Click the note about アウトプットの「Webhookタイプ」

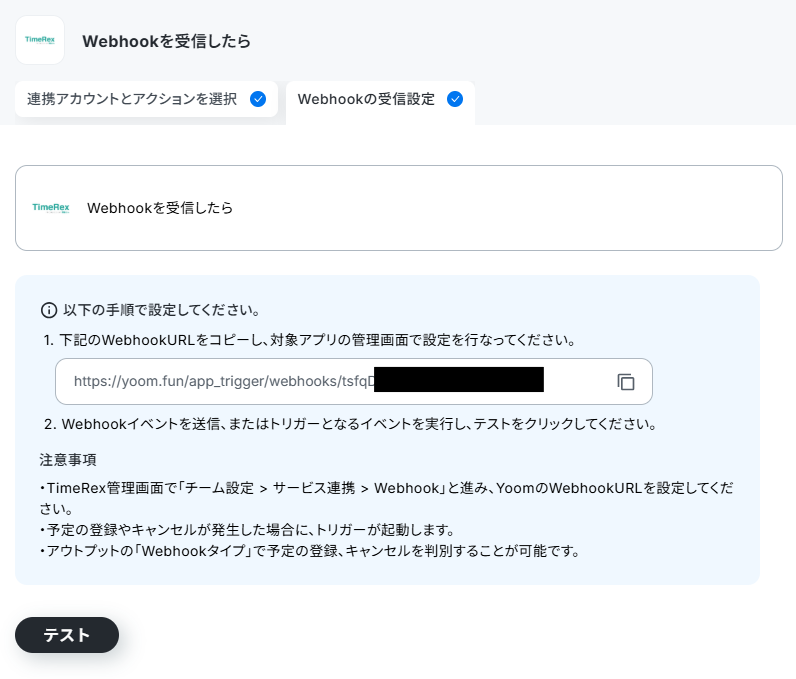(310, 551)
